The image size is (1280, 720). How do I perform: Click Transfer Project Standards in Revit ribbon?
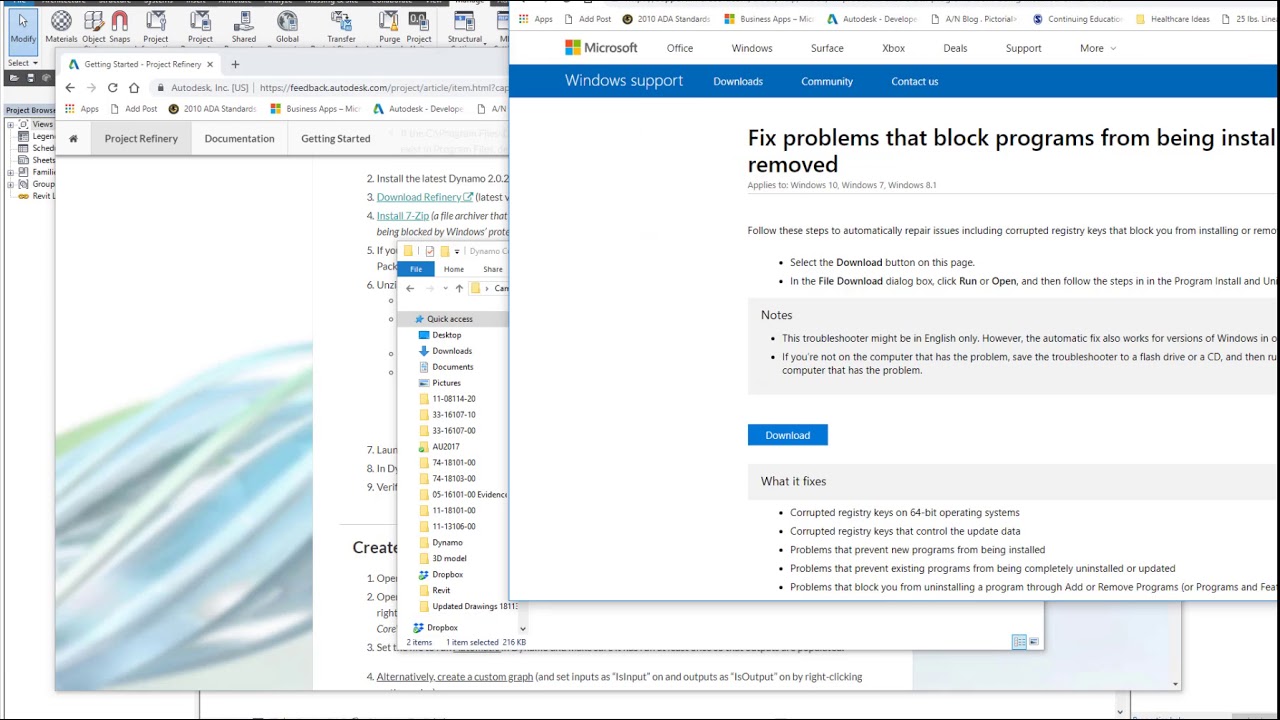(341, 27)
